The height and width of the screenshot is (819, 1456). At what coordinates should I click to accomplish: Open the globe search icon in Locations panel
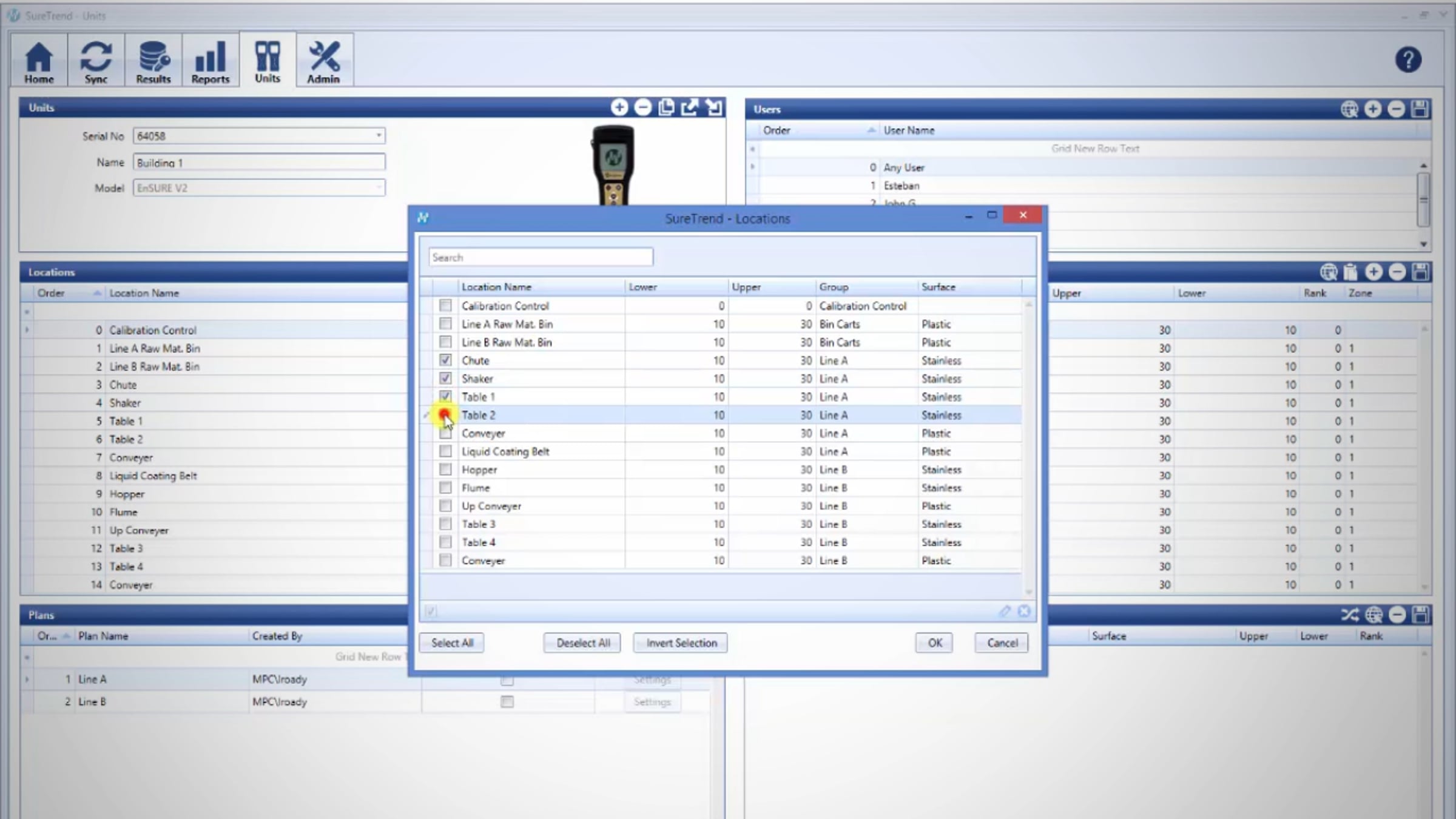[x=1329, y=272]
